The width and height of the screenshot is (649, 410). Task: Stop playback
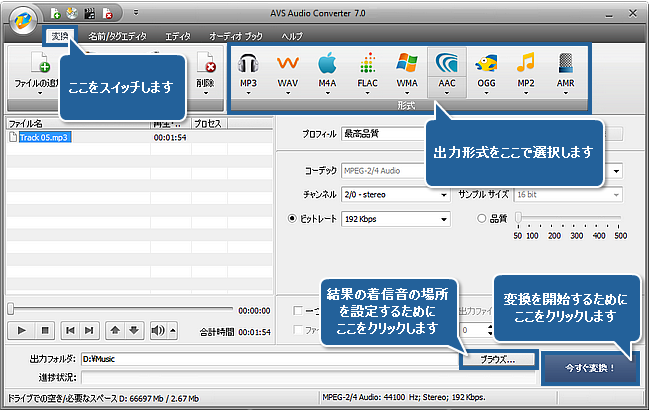tap(45, 330)
